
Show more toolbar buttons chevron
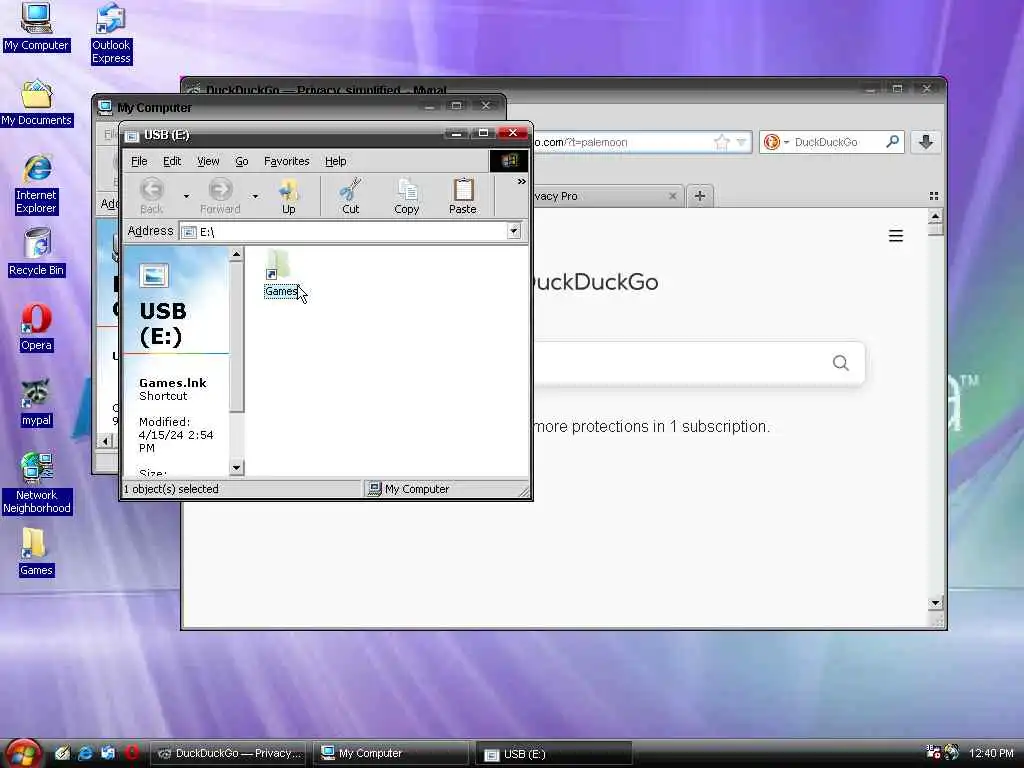[521, 182]
